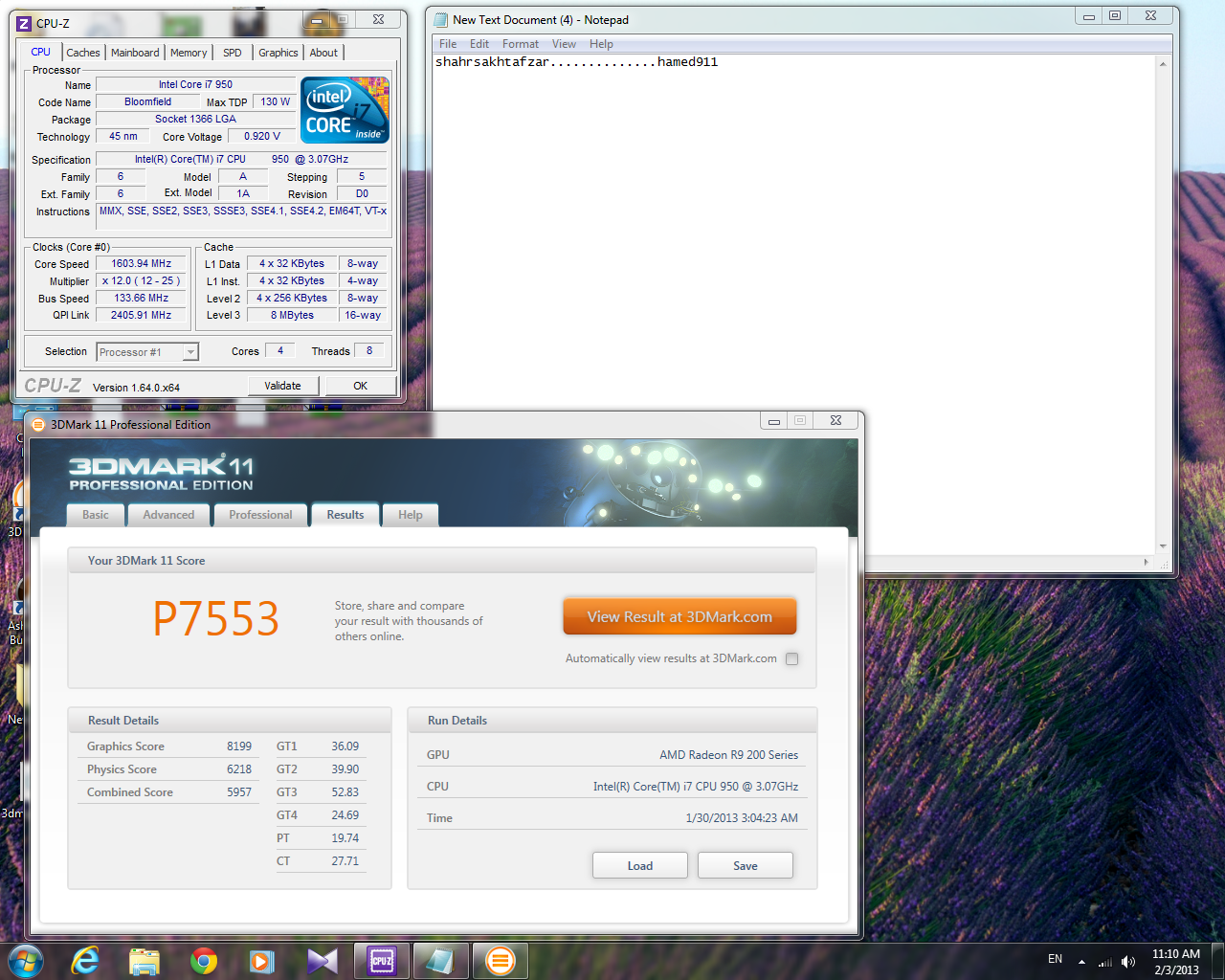Image resolution: width=1225 pixels, height=980 pixels.
Task: Open the SPD tab in CPU-Z
Action: [232, 53]
